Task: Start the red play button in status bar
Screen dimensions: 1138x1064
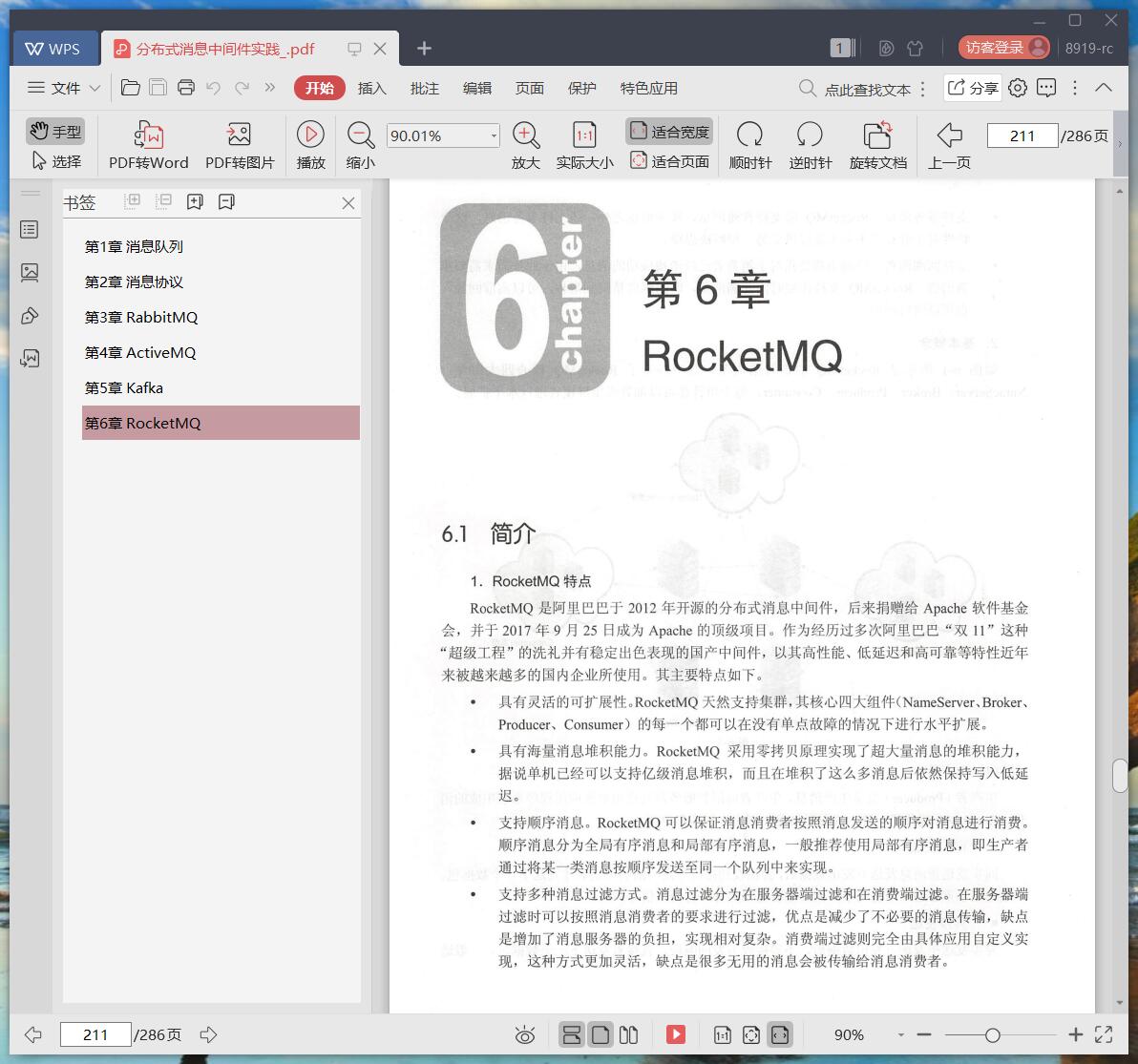Action: pyautogui.click(x=676, y=1034)
